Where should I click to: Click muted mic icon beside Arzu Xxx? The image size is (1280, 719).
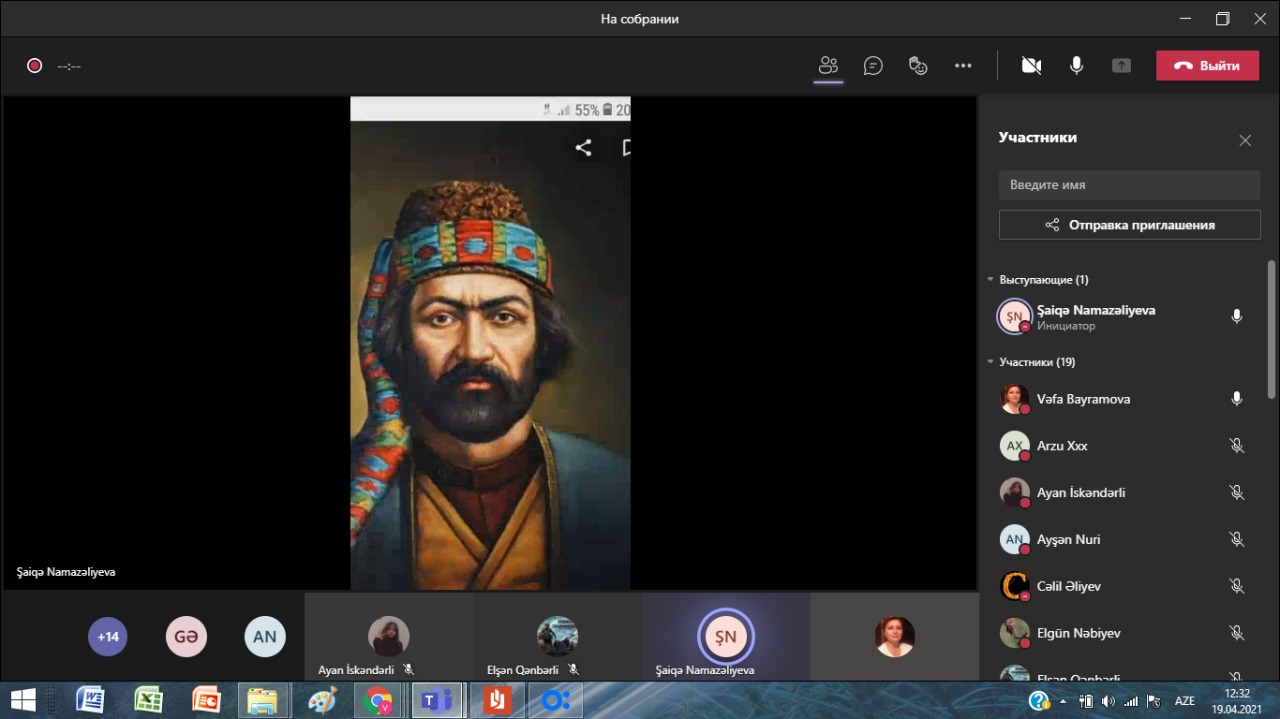1237,446
